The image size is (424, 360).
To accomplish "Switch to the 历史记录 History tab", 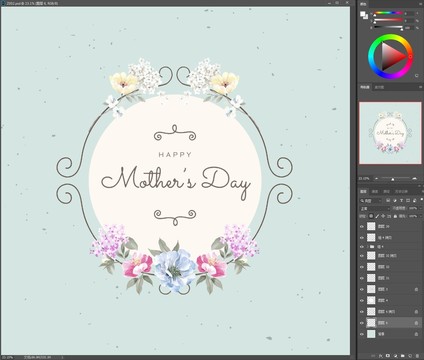I will (401, 191).
